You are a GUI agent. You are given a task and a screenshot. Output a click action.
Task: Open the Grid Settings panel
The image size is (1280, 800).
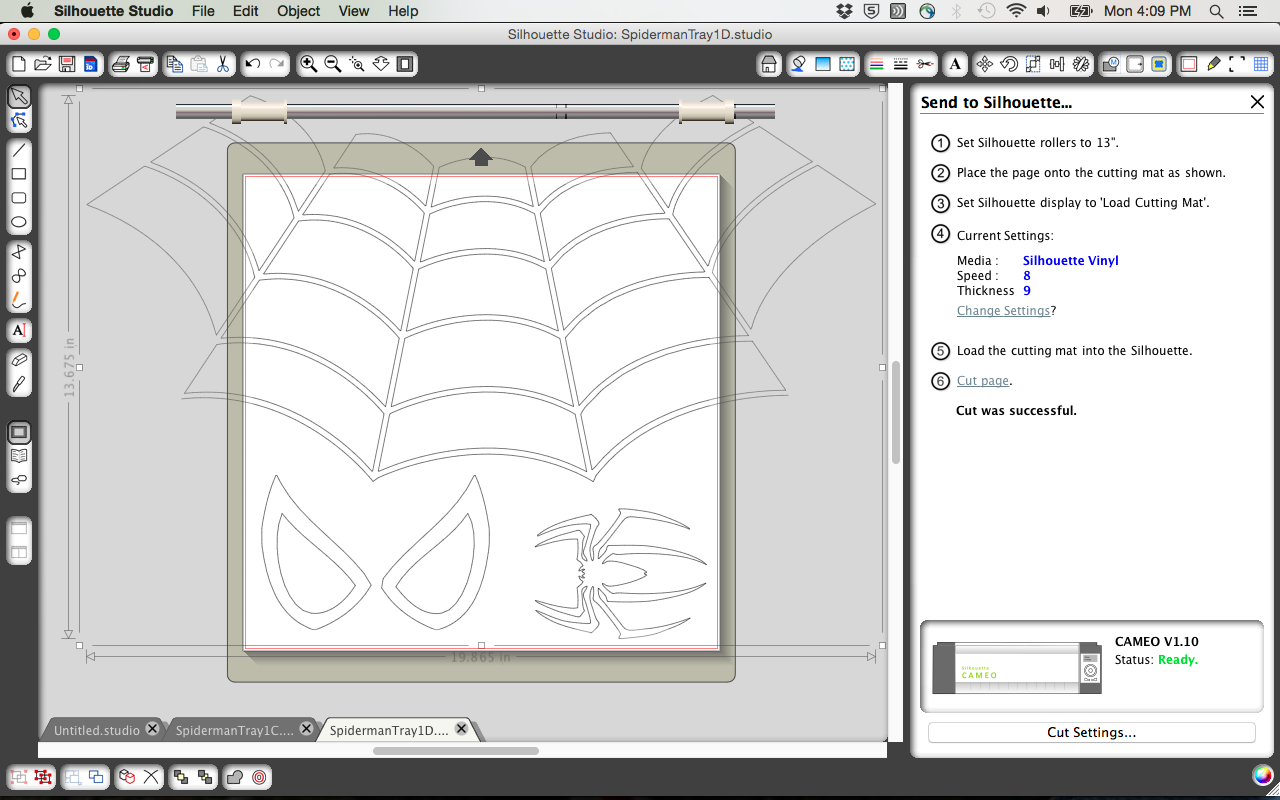[1260, 64]
